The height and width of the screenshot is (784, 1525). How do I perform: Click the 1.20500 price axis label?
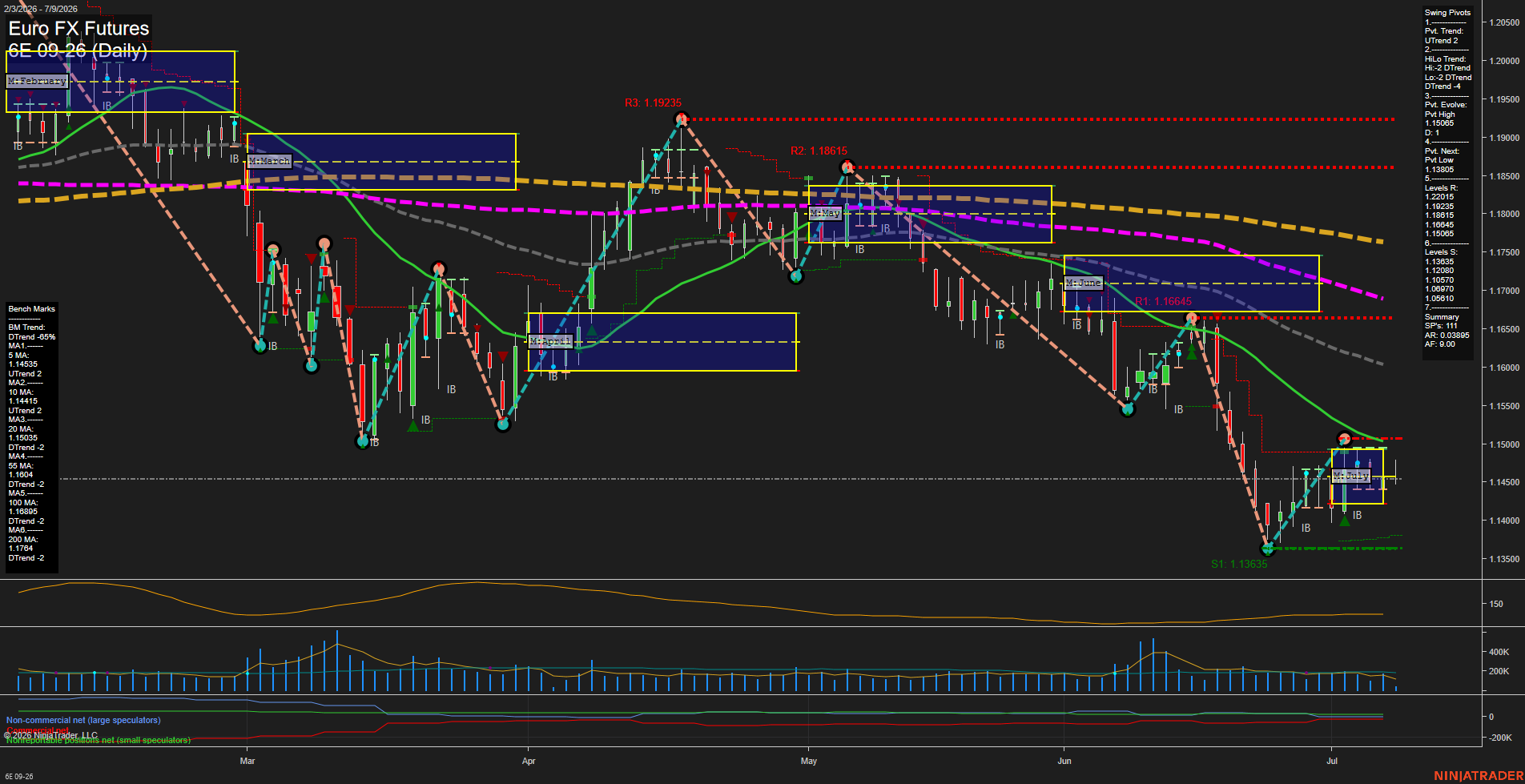(1504, 22)
